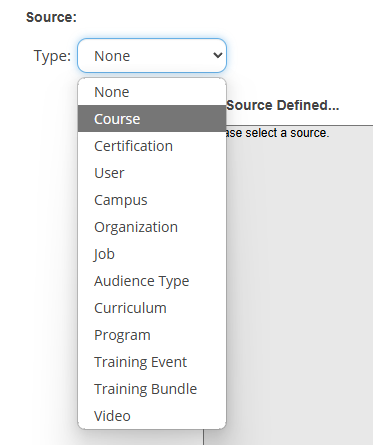Pick Program as the source type
This screenshot has height=445, width=373.
tap(152, 335)
